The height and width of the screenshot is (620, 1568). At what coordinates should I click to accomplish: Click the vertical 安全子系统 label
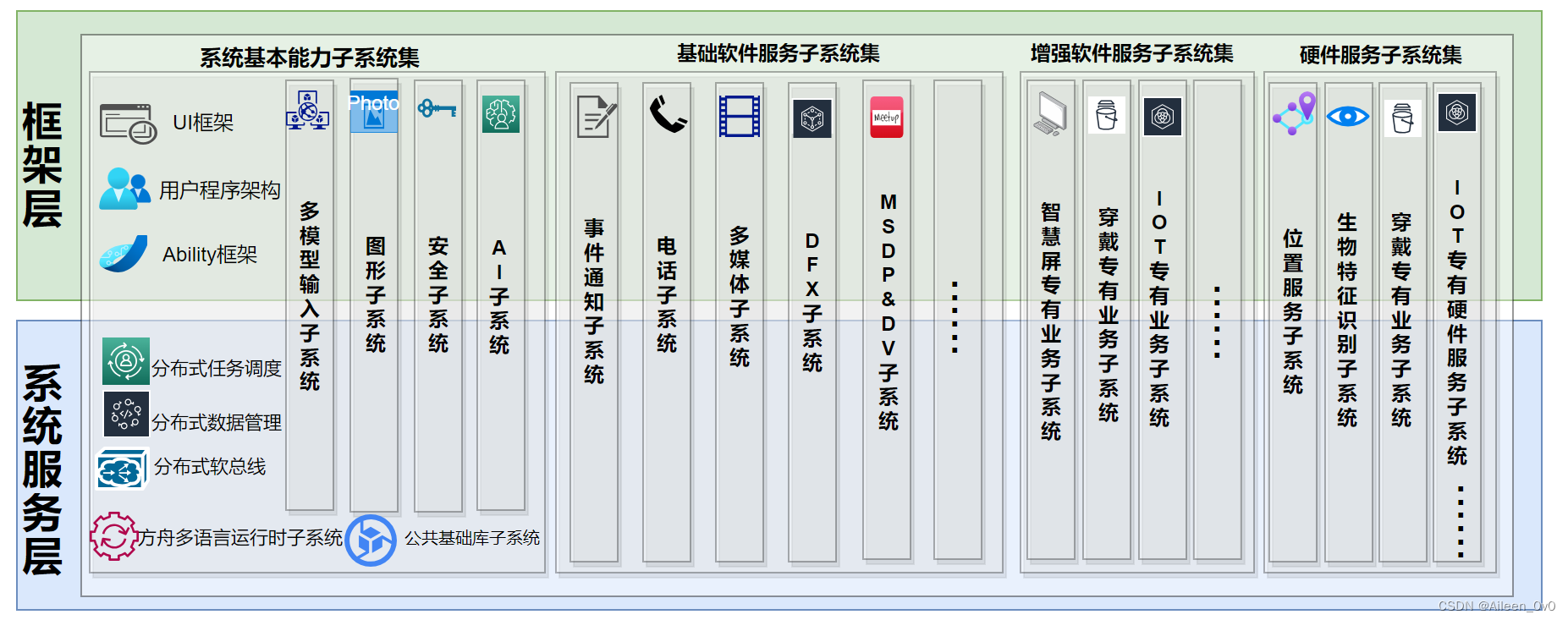coord(438,295)
